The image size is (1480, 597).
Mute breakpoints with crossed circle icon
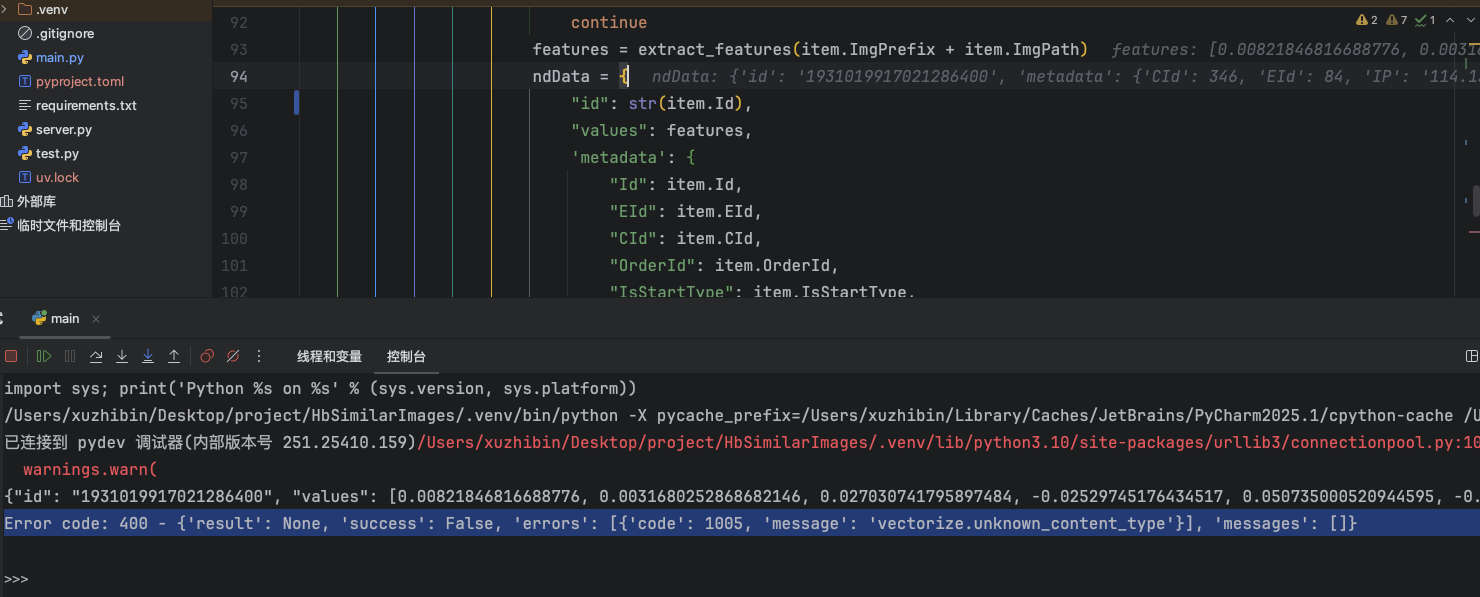click(233, 356)
